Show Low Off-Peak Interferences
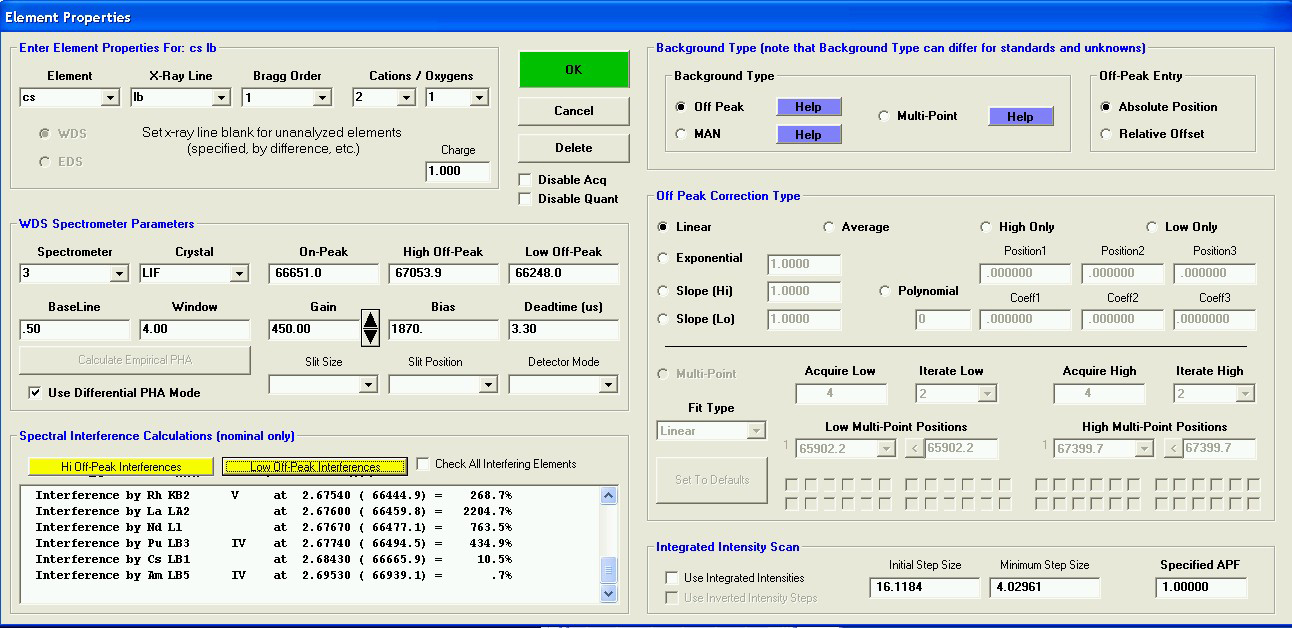 (315, 467)
